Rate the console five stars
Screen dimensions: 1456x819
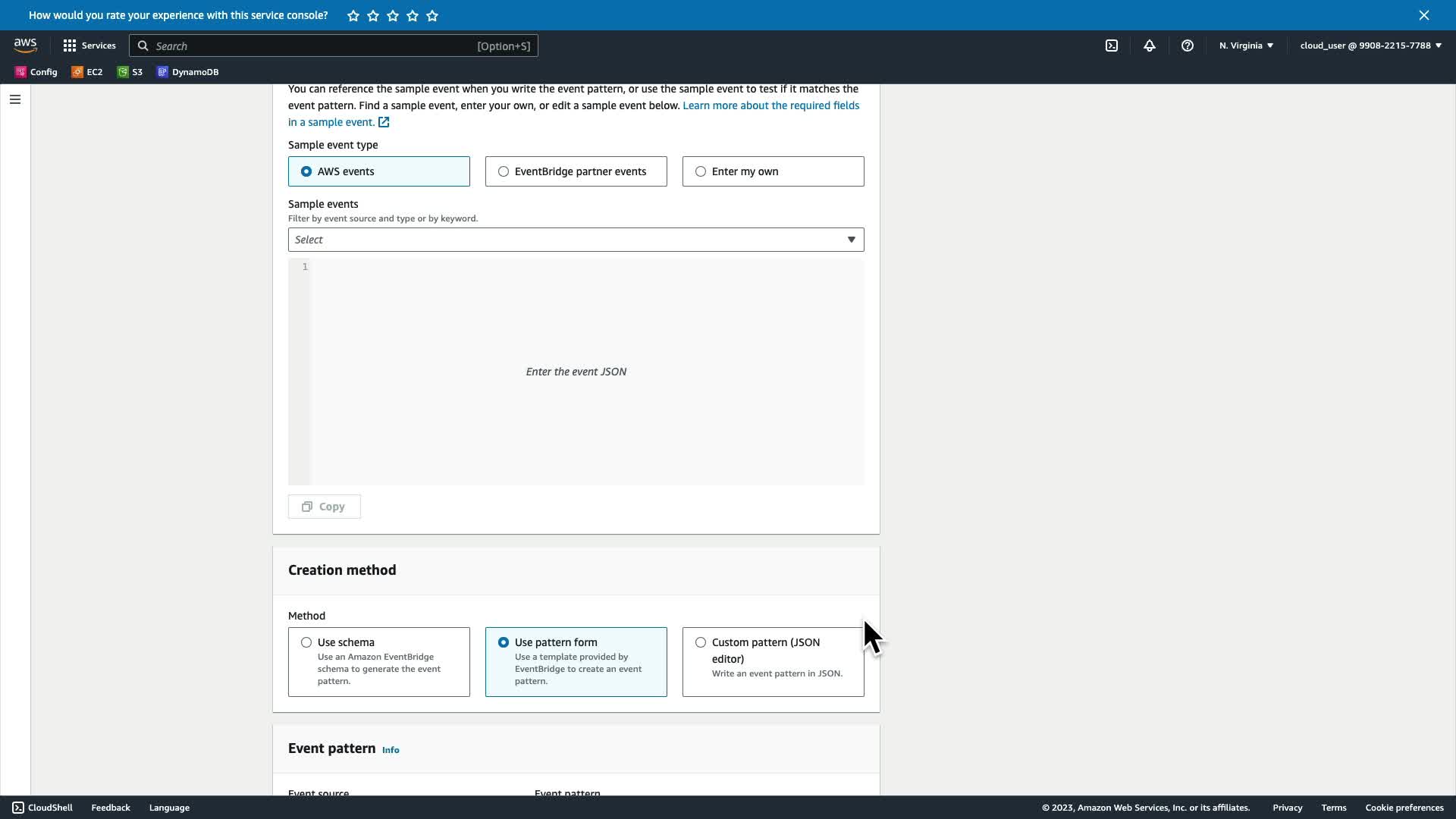(432, 15)
